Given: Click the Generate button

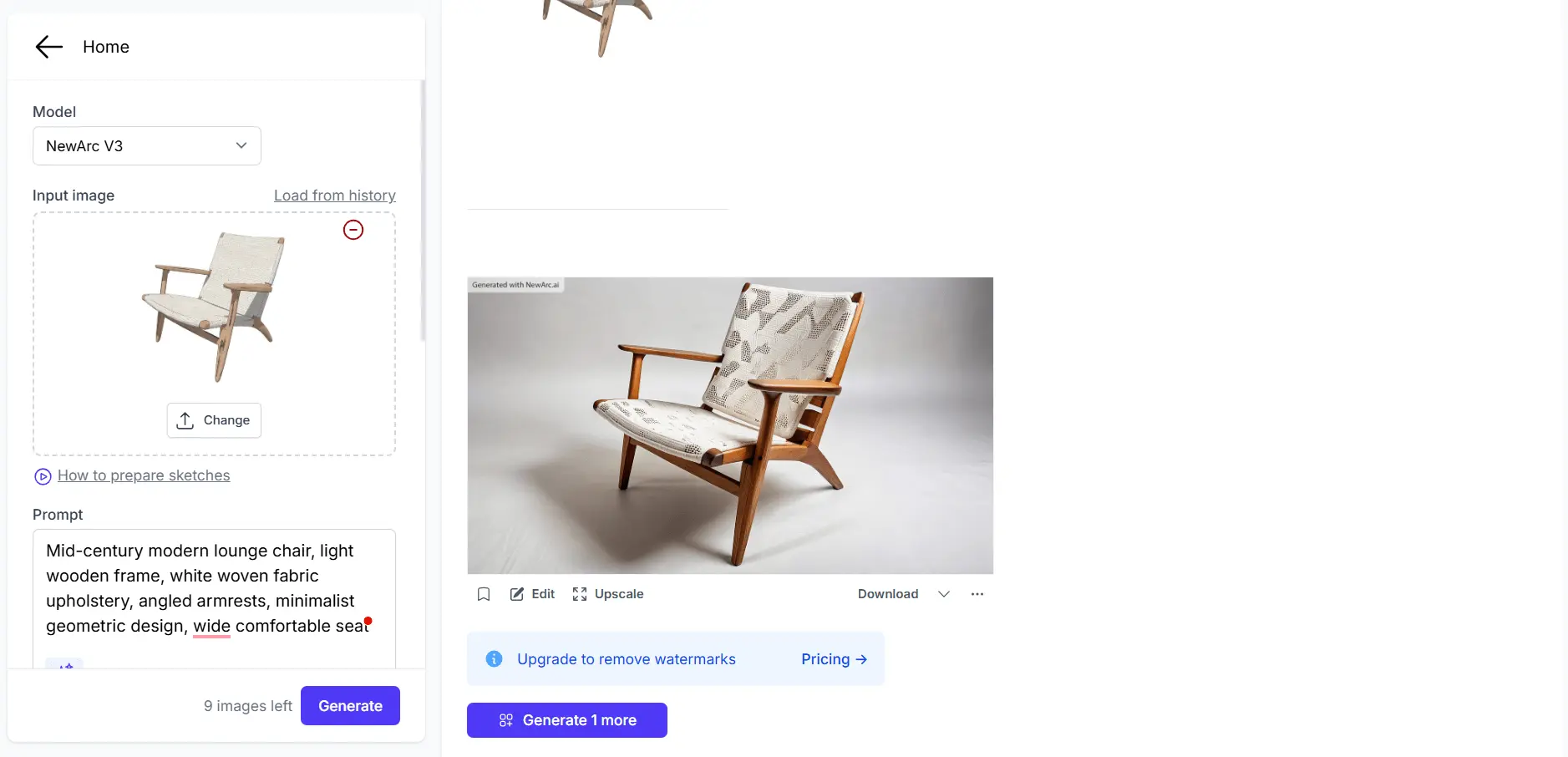Looking at the screenshot, I should (350, 706).
